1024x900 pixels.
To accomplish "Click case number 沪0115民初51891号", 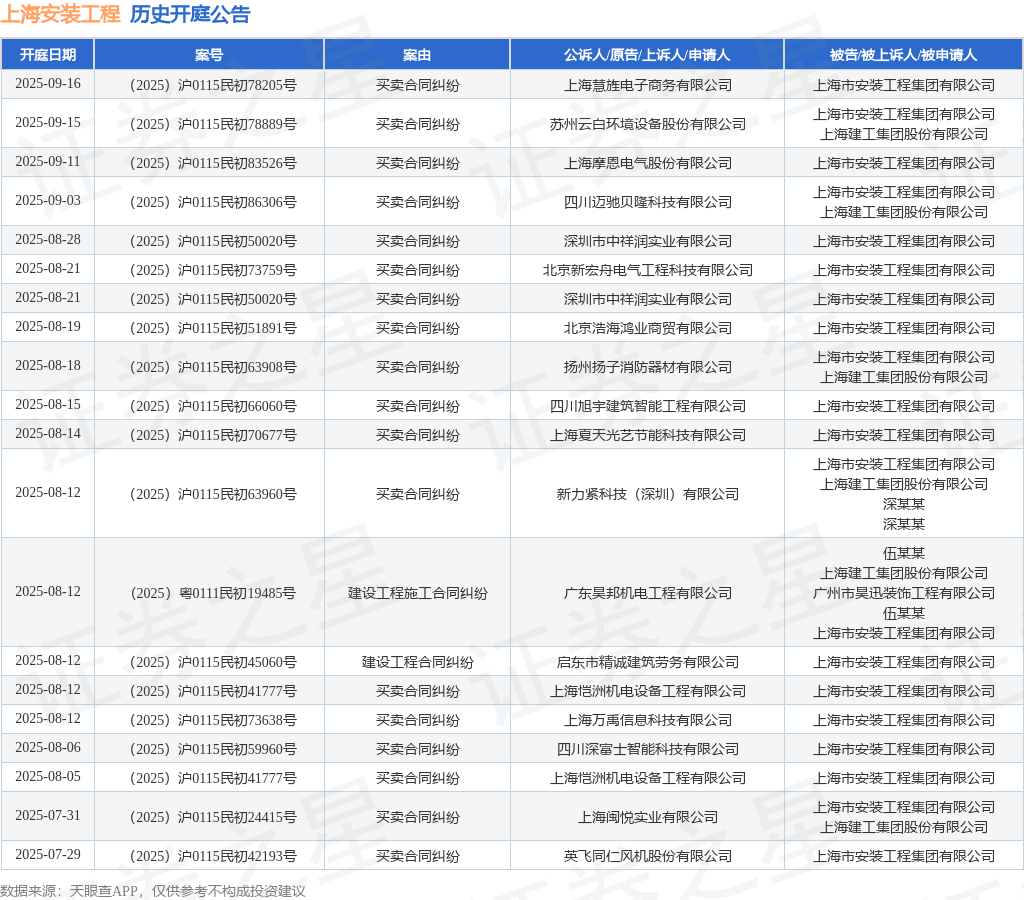I will pos(213,328).
